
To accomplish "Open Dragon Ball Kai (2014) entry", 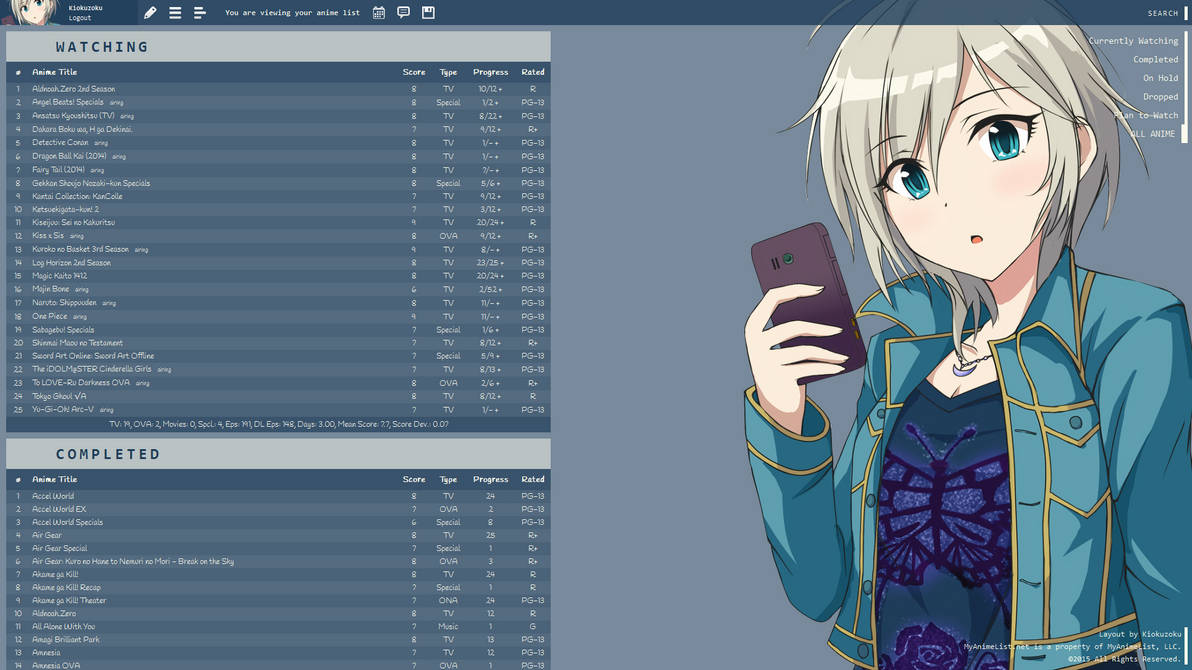I will (x=69, y=156).
